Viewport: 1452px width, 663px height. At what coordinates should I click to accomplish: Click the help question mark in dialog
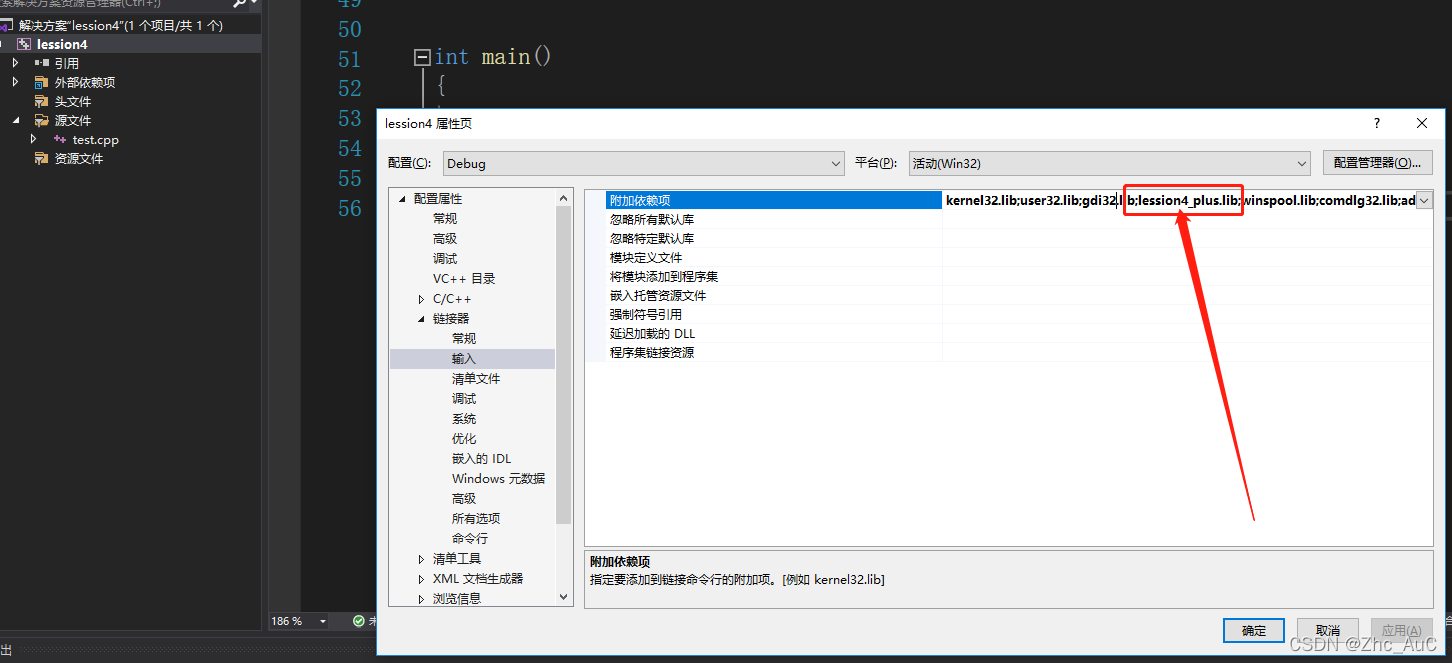(1377, 123)
